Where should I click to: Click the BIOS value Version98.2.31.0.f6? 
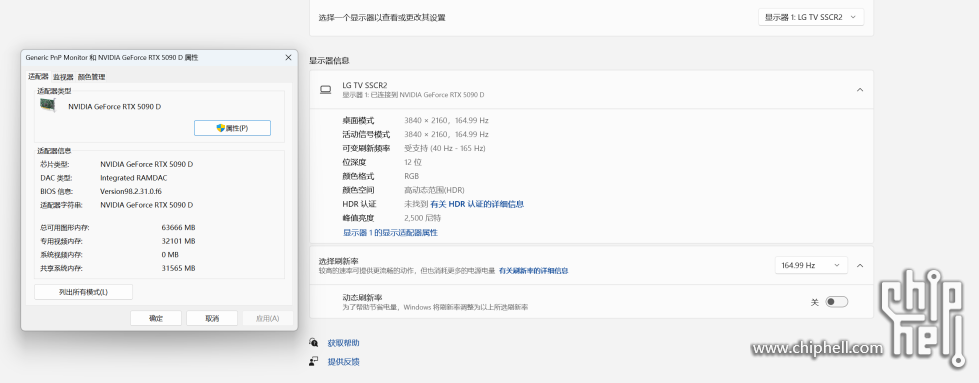coord(130,191)
